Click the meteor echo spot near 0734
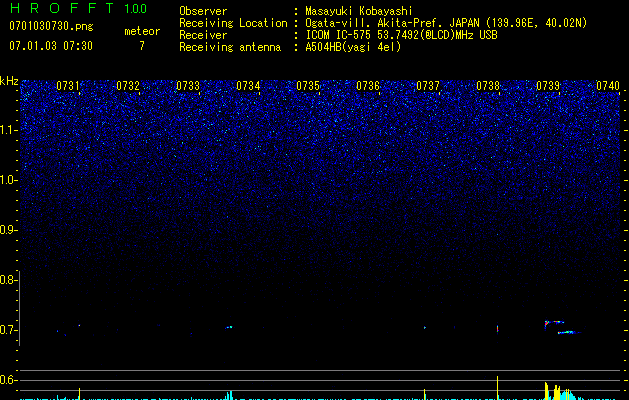The width and height of the screenshot is (629, 400). (x=229, y=327)
